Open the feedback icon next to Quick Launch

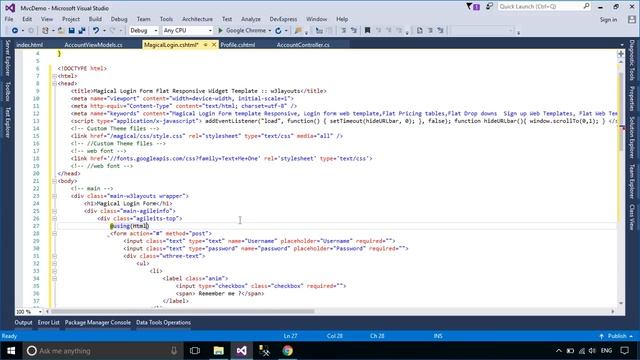489,7
